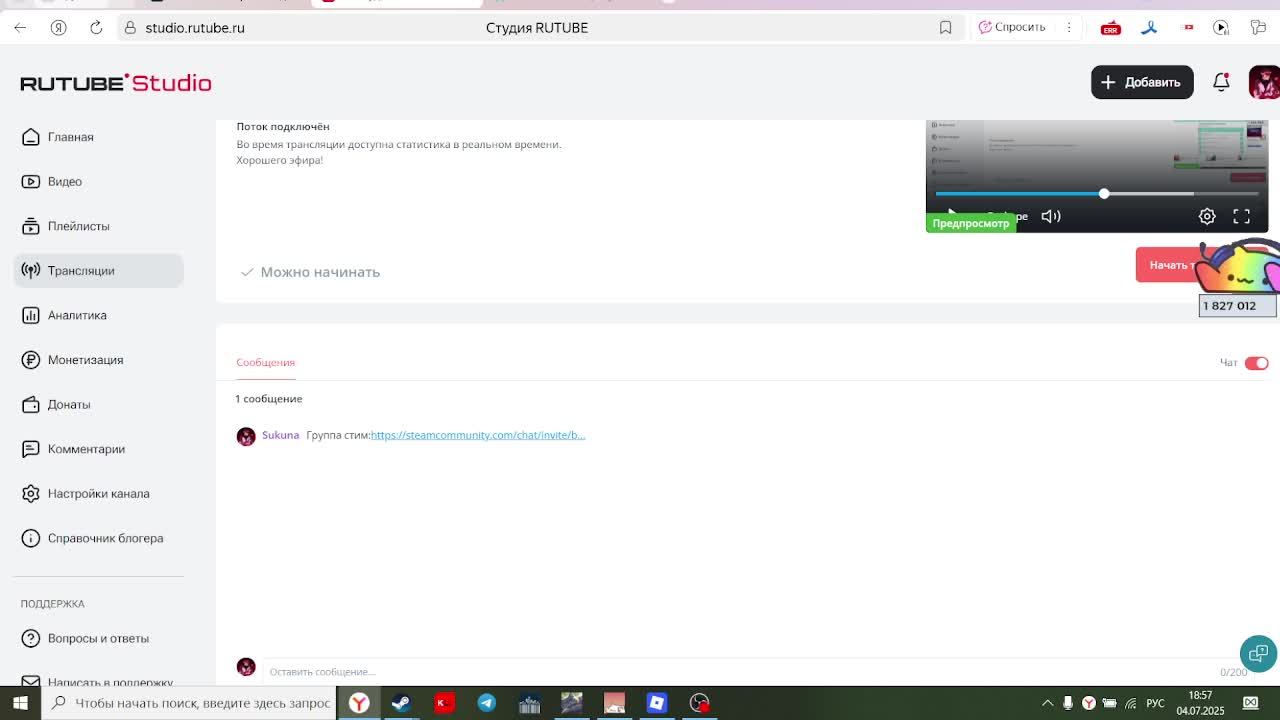This screenshot has height=720, width=1280.
Task: Click the microphone tray icon
Action: [x=1068, y=703]
